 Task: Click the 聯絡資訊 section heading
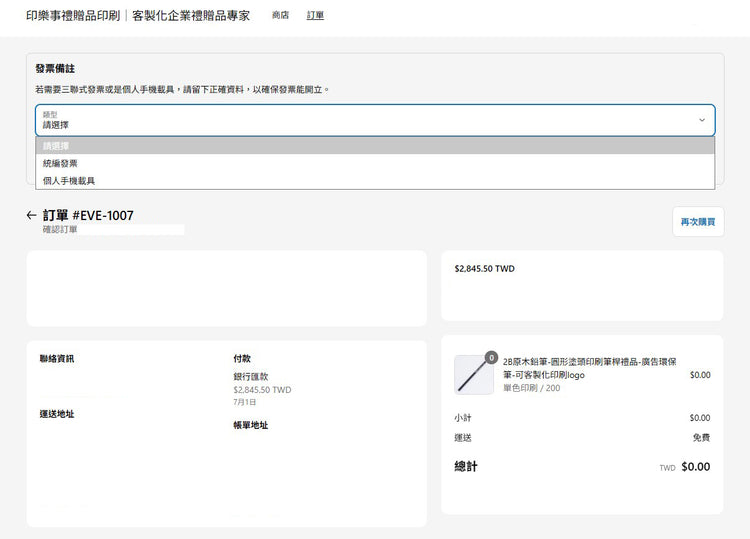(57, 358)
